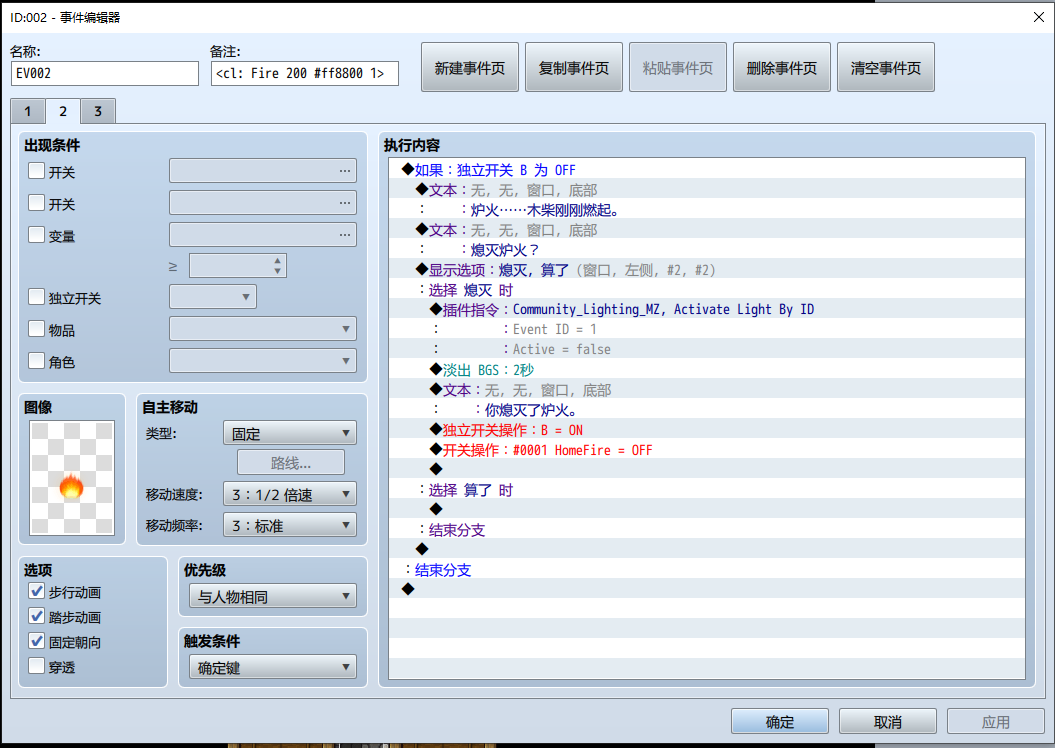
Task: Enable the second 开关 condition checkbox
Action: click(x=36, y=202)
